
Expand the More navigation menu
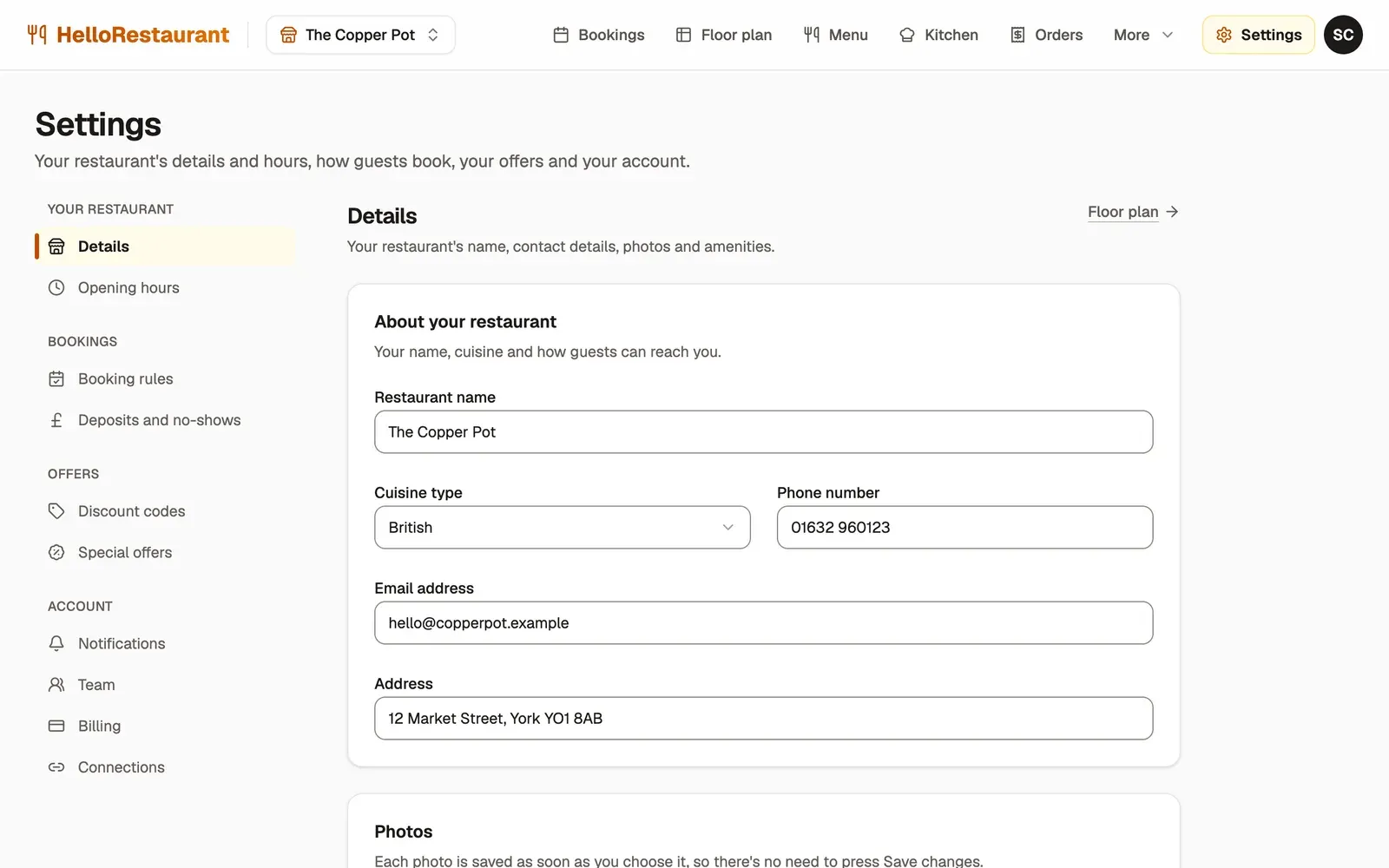(1143, 35)
